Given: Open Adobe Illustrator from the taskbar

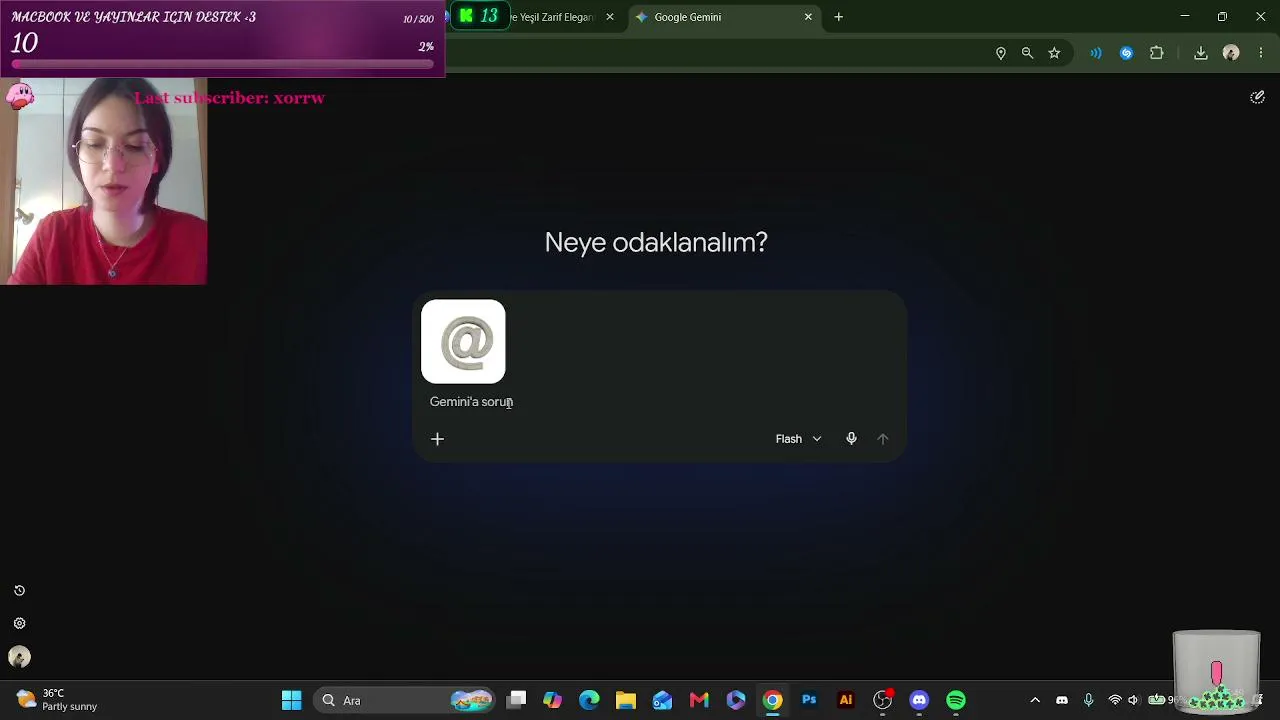Looking at the screenshot, I should click(x=846, y=700).
